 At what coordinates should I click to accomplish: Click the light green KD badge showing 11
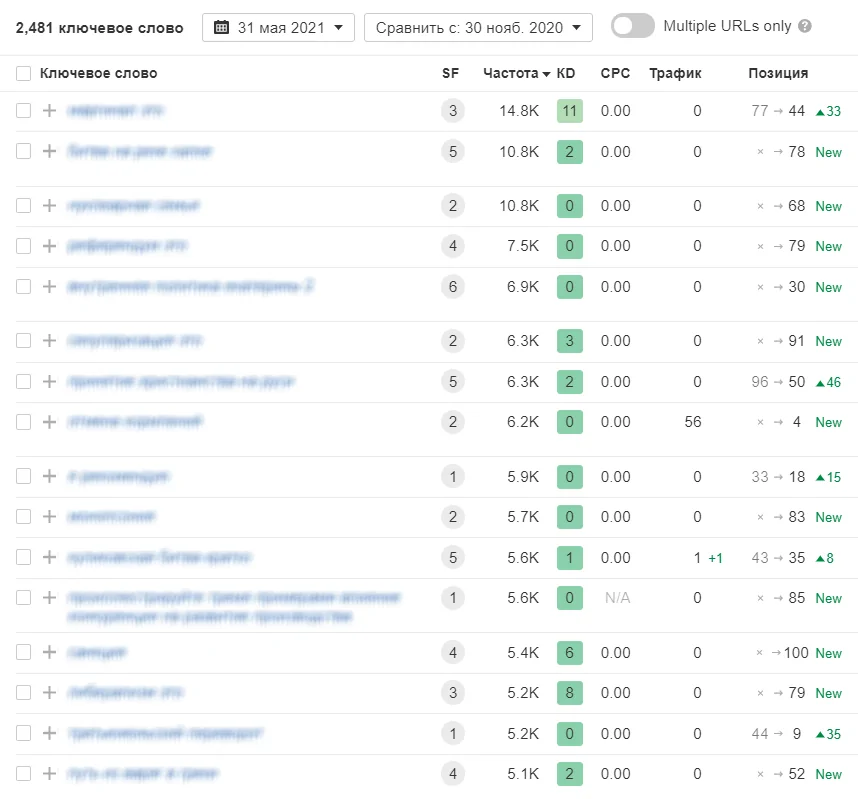click(x=569, y=111)
